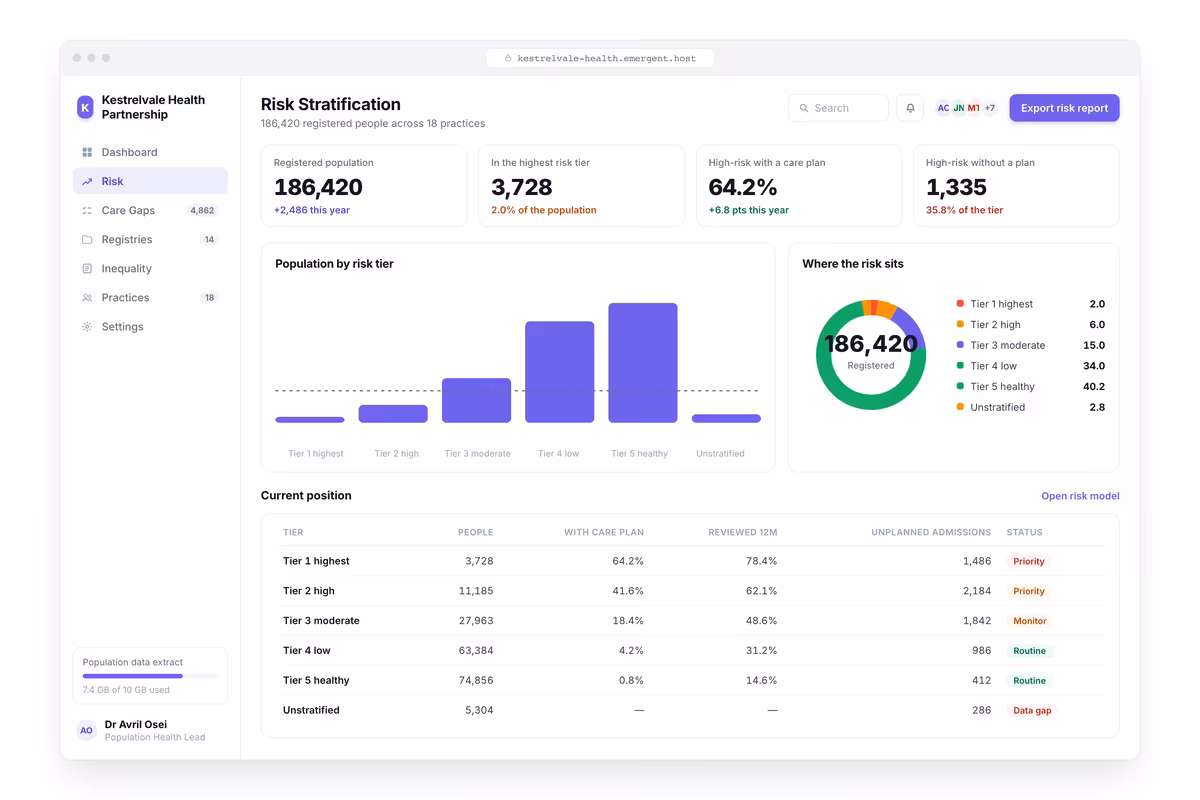Navigate to Inequality
This screenshot has height=800, width=1200.
click(150, 268)
